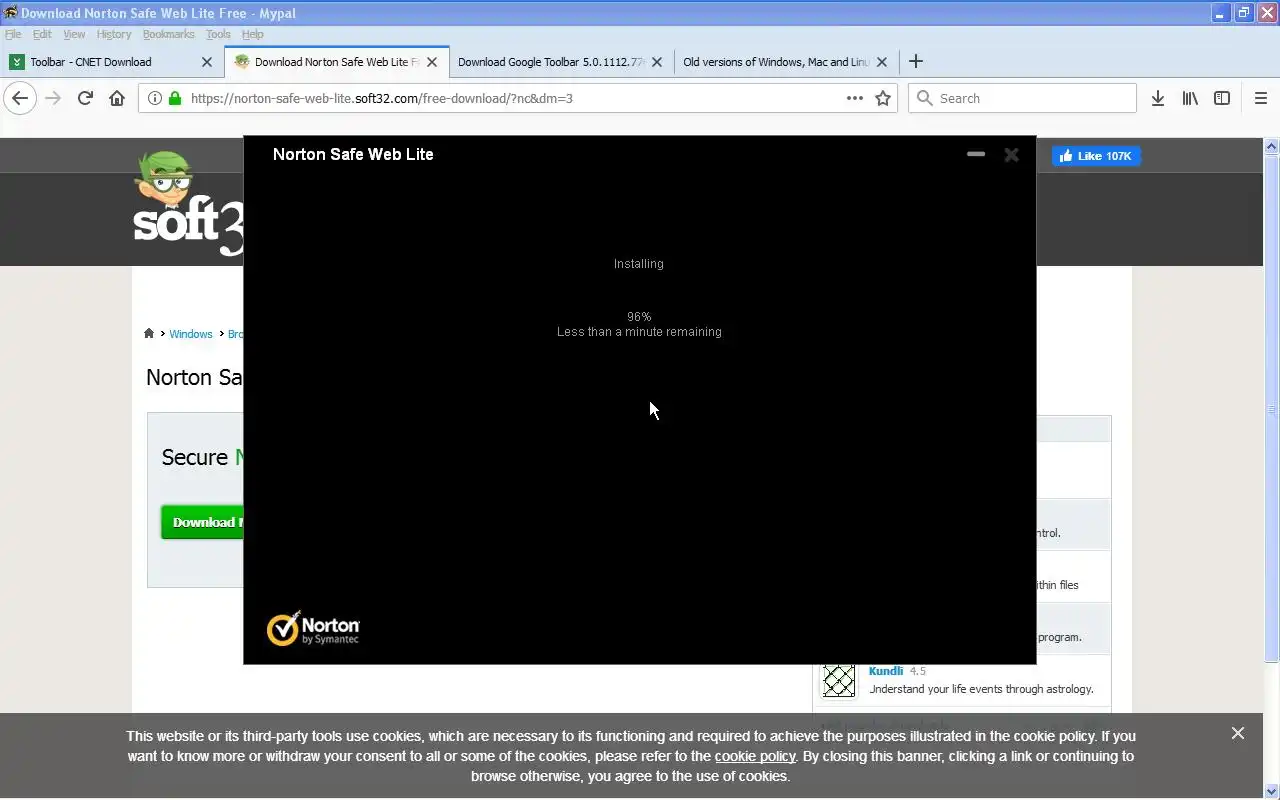1280x800 pixels.
Task: Click the scrollbar up arrow
Action: [x=1272, y=147]
